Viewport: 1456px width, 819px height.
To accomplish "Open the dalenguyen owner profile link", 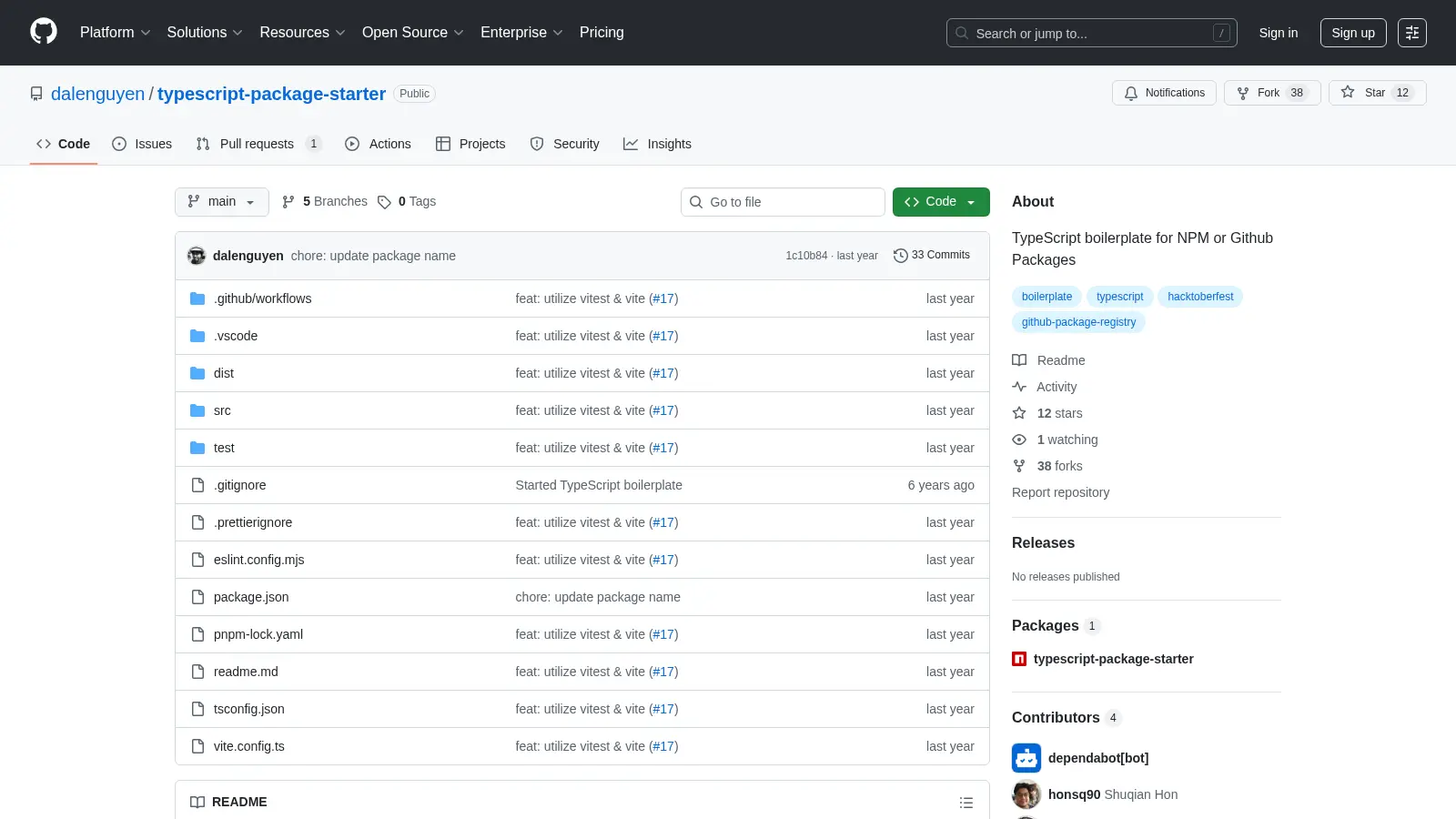I will tap(97, 94).
